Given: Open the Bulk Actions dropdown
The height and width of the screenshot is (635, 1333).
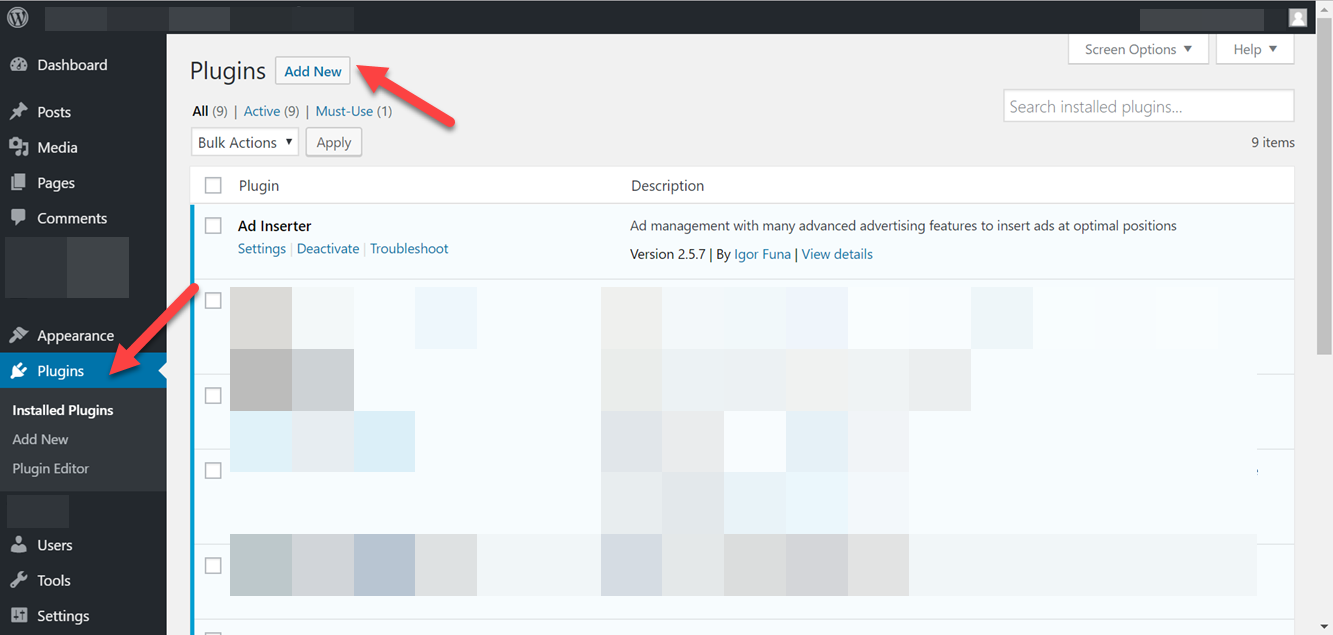Looking at the screenshot, I should (244, 141).
